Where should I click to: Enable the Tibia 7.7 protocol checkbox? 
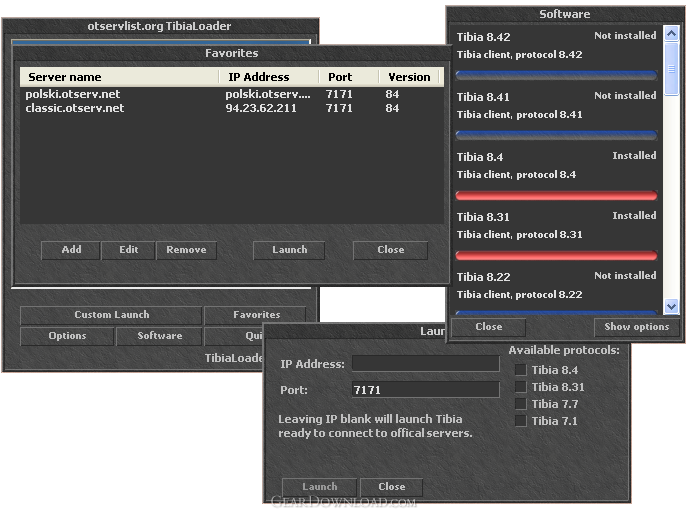point(520,404)
